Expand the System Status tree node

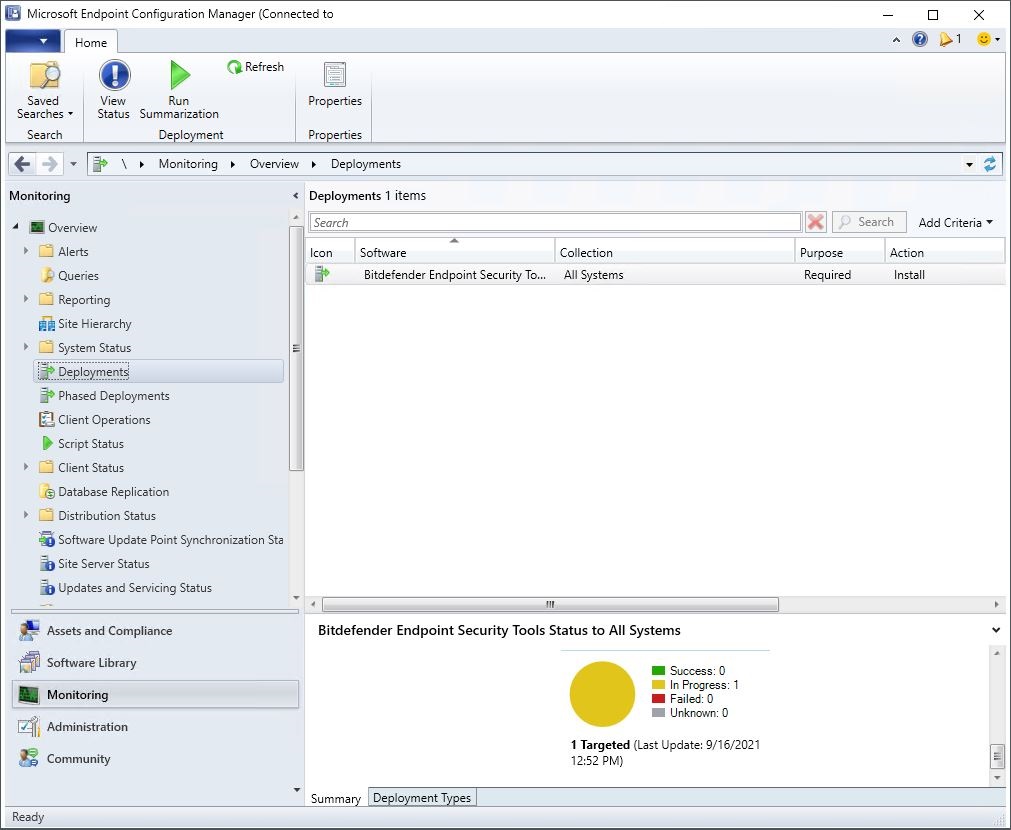26,347
